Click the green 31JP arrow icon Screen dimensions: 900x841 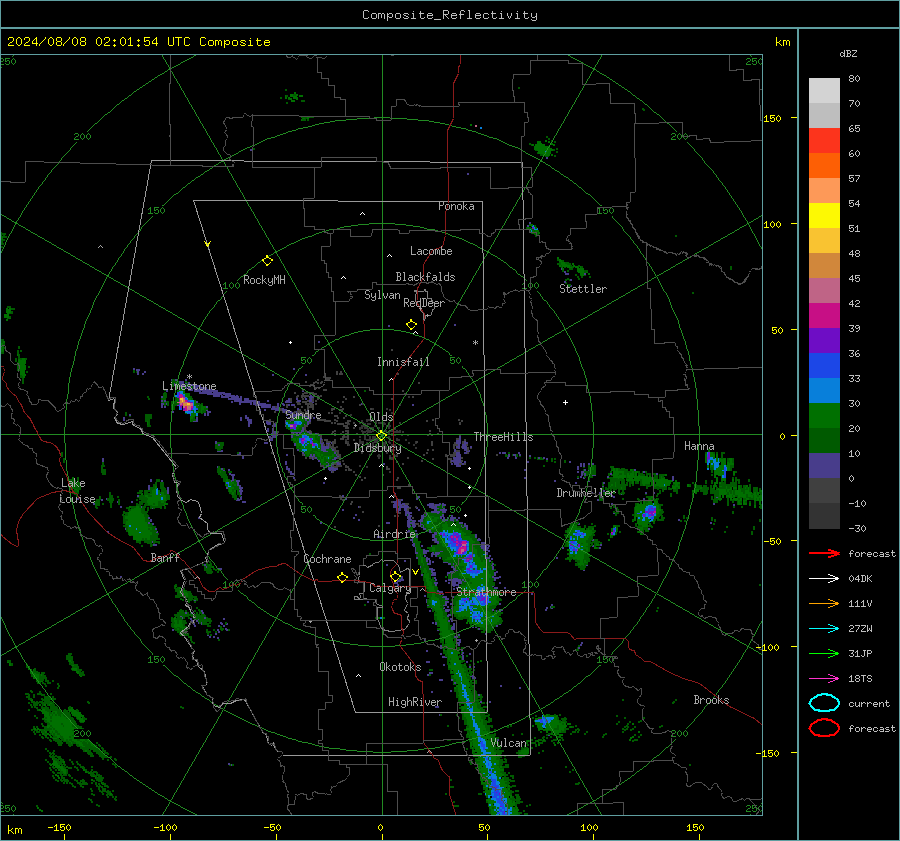[824, 653]
